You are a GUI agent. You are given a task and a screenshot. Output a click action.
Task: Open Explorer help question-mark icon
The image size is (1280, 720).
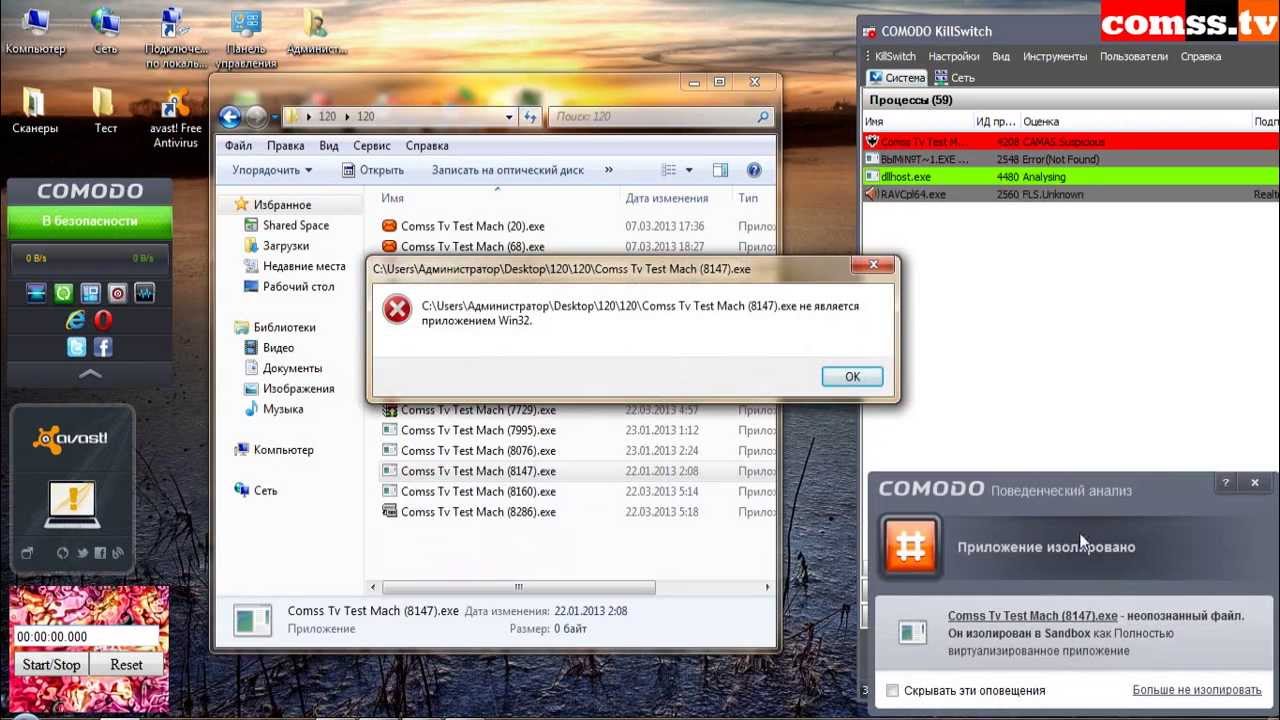754,170
